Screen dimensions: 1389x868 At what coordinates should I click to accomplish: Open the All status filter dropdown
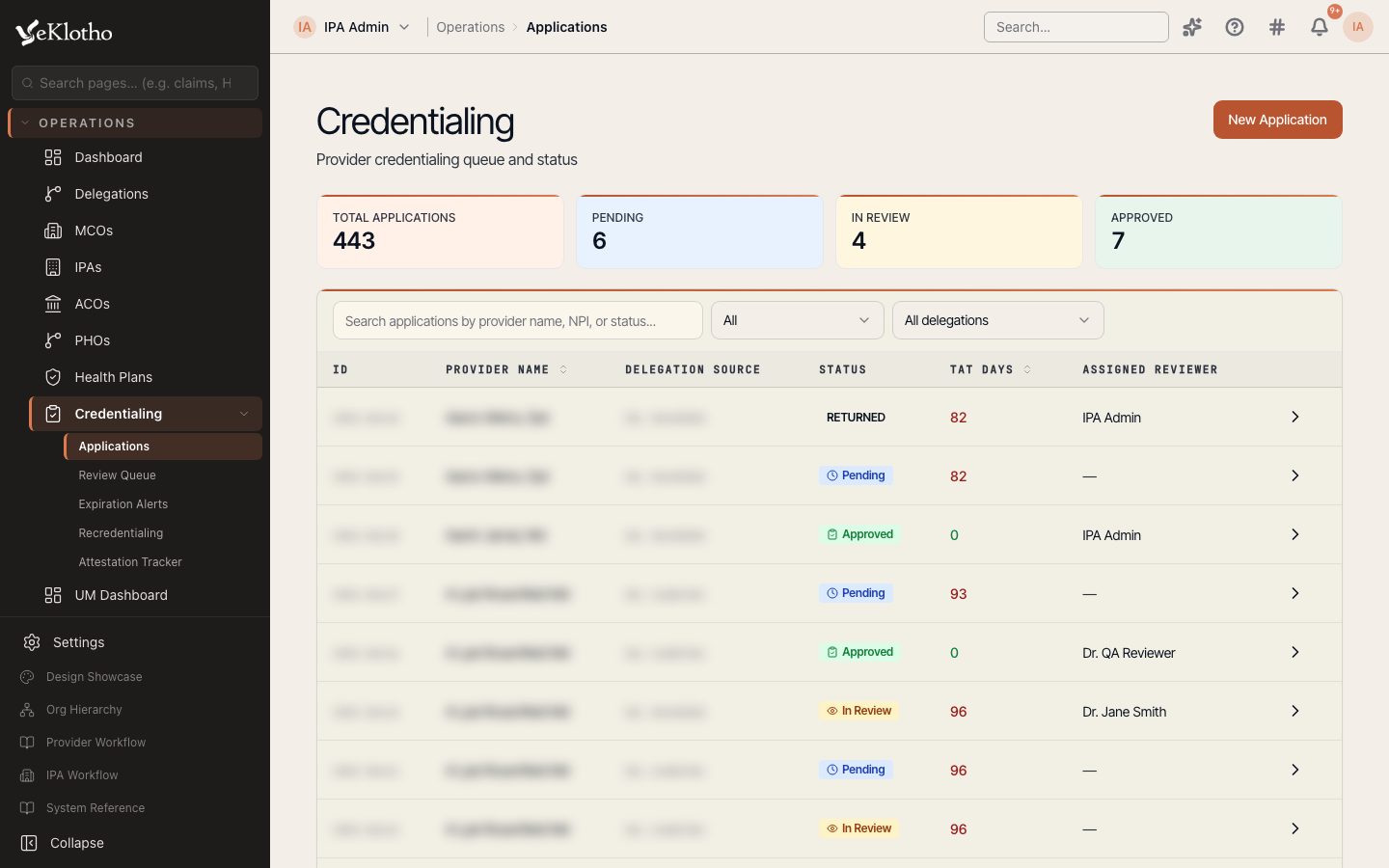[x=798, y=320]
